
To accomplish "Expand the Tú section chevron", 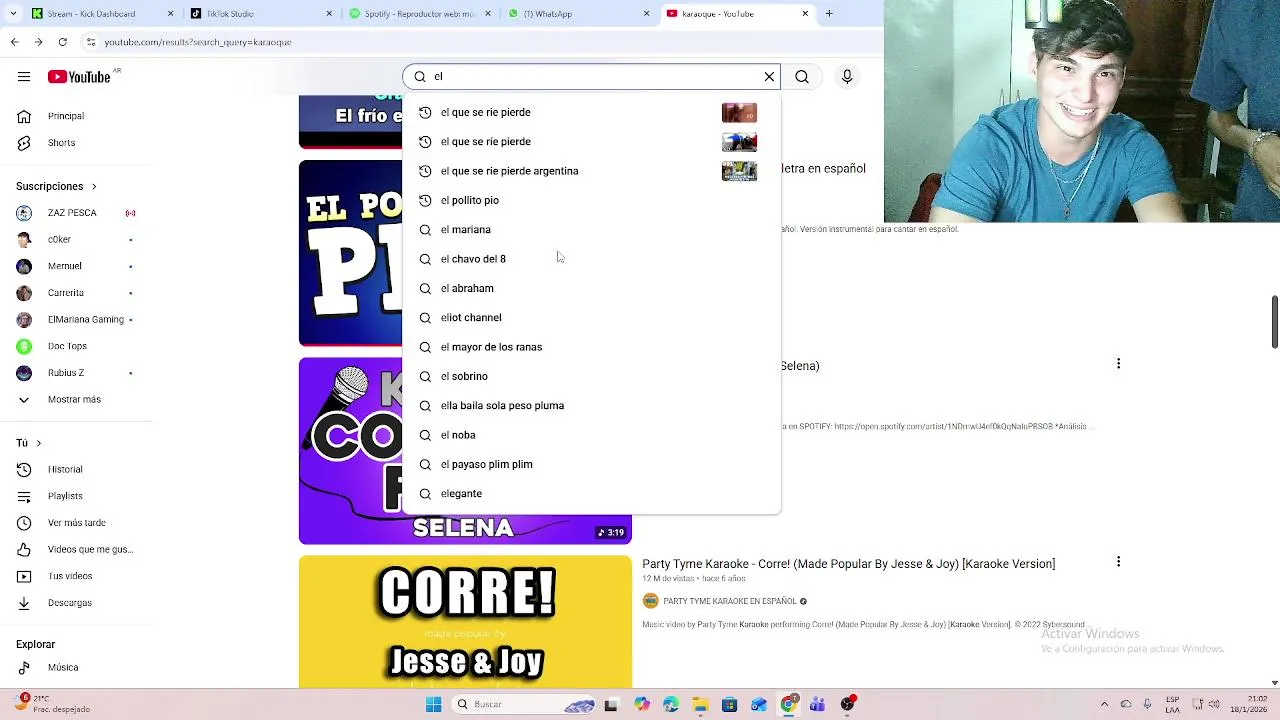I will [38, 443].
